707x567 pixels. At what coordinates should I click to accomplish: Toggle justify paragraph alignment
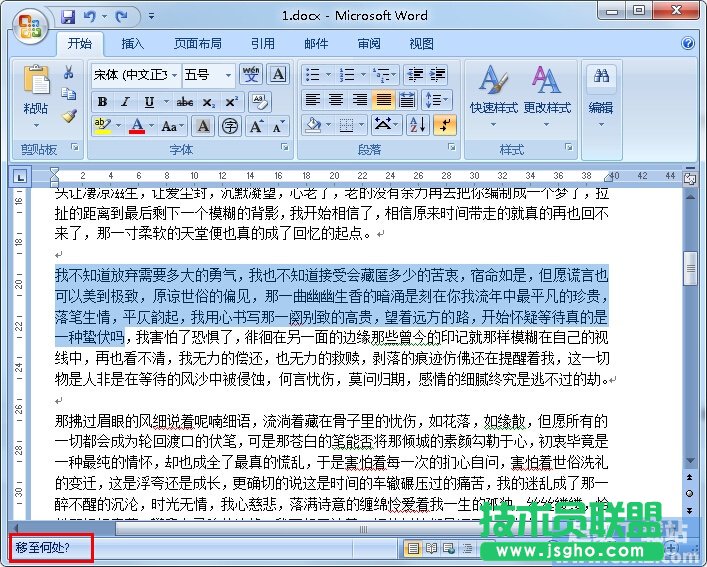[x=383, y=100]
